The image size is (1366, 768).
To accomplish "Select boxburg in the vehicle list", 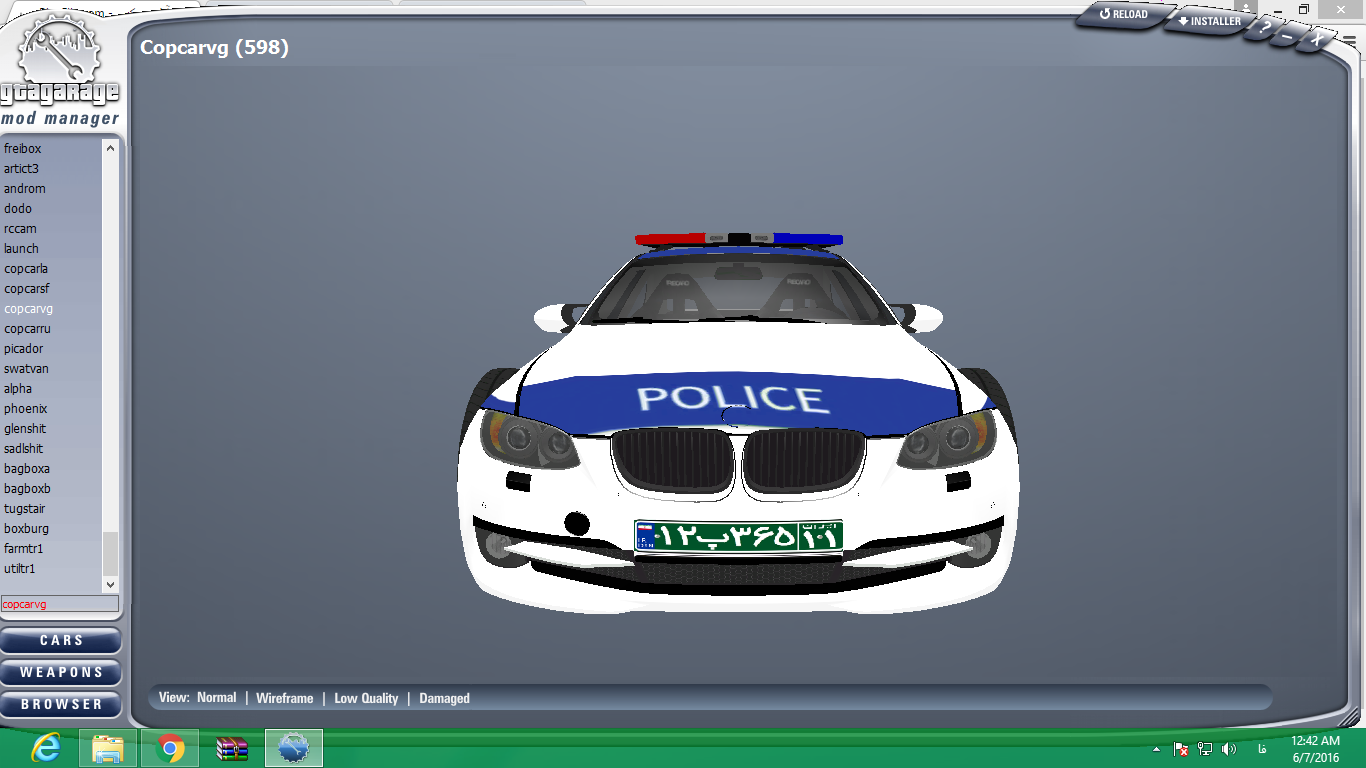I will 51,529.
